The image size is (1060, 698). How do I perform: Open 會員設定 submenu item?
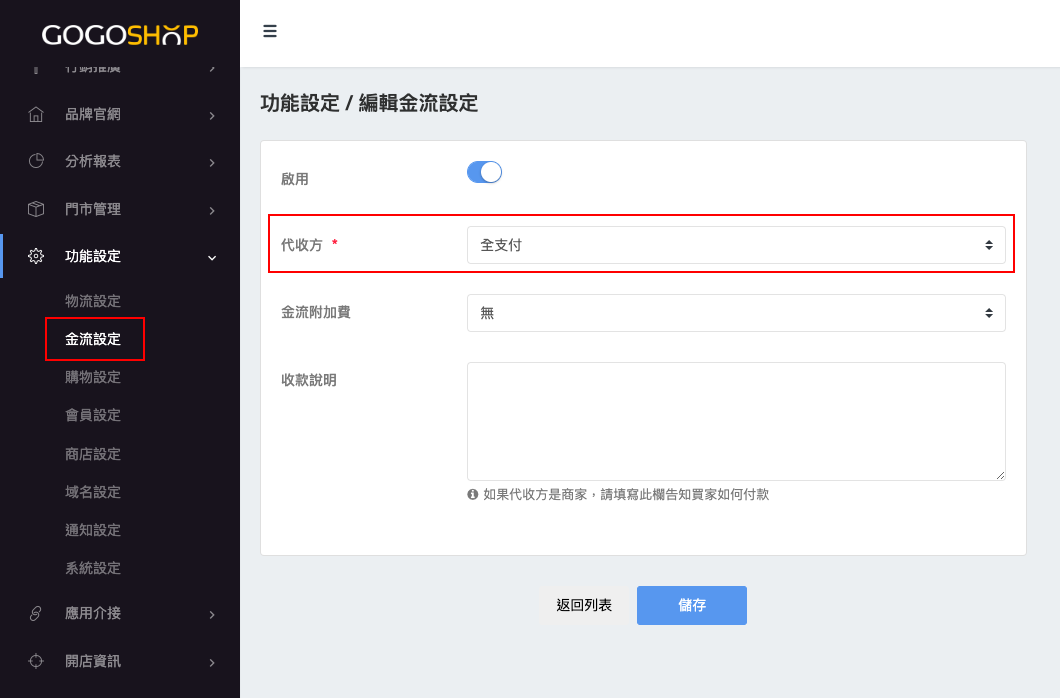(x=93, y=415)
